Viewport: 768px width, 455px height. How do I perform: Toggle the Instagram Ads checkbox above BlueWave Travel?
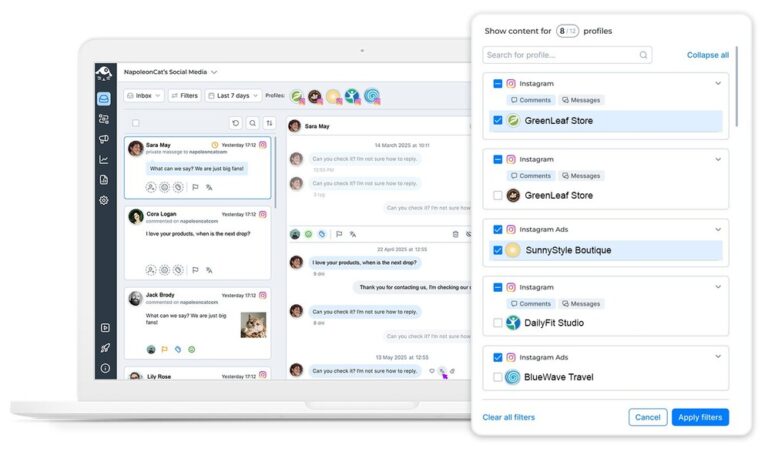498,358
